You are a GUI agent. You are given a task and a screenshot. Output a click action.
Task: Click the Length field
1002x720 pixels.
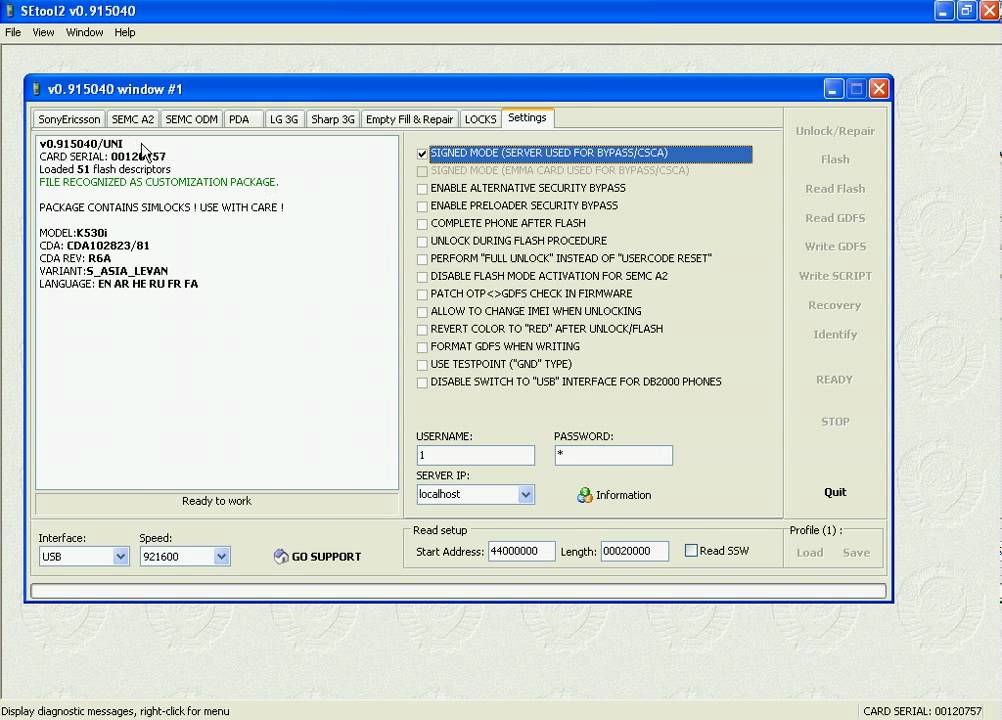point(635,551)
